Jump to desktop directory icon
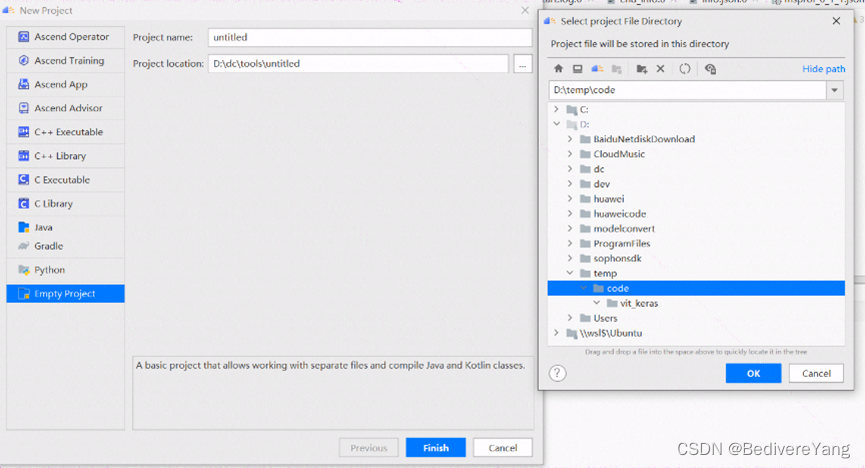This screenshot has height=468, width=865. (577, 69)
